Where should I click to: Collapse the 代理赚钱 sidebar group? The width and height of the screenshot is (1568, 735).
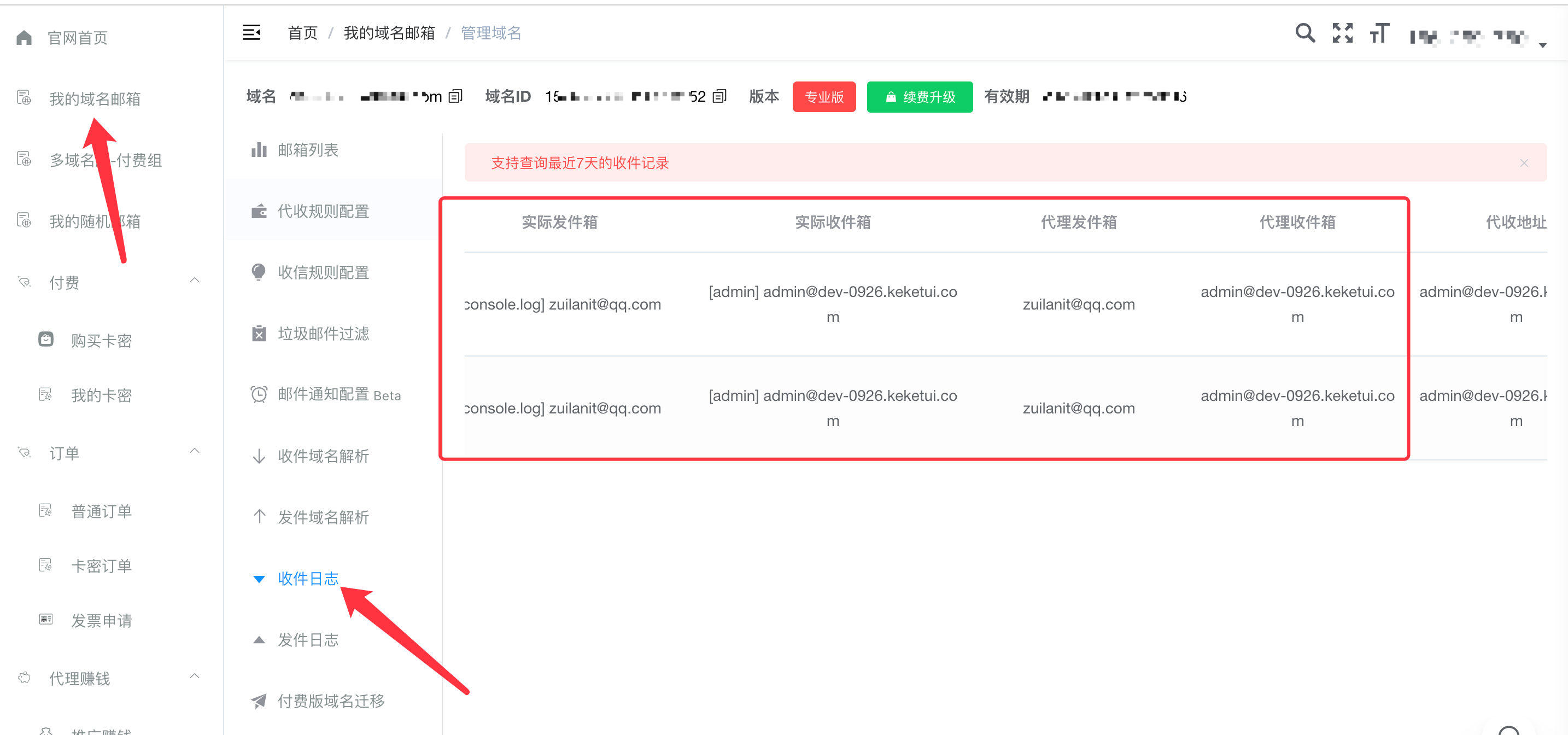coord(195,676)
